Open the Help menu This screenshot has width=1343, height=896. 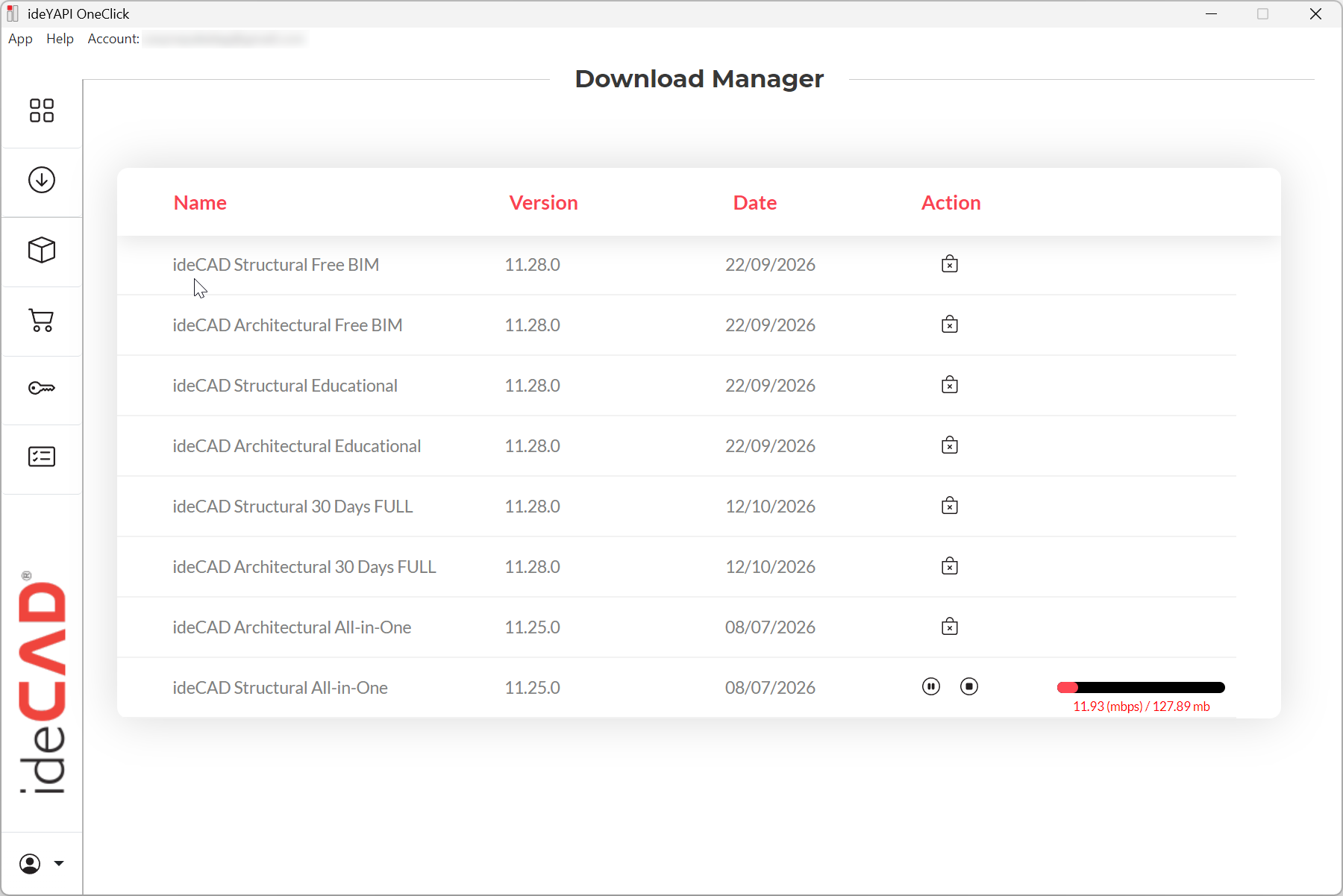click(60, 39)
